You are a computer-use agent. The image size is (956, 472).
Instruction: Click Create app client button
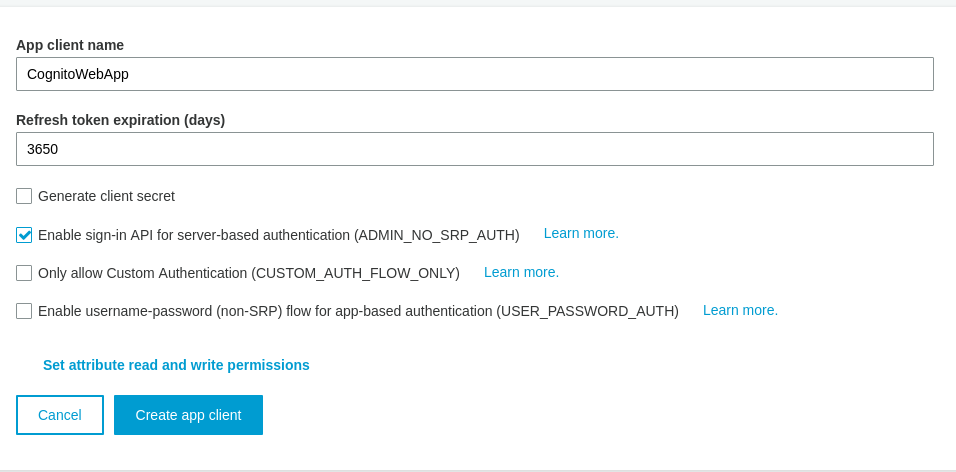(x=188, y=415)
